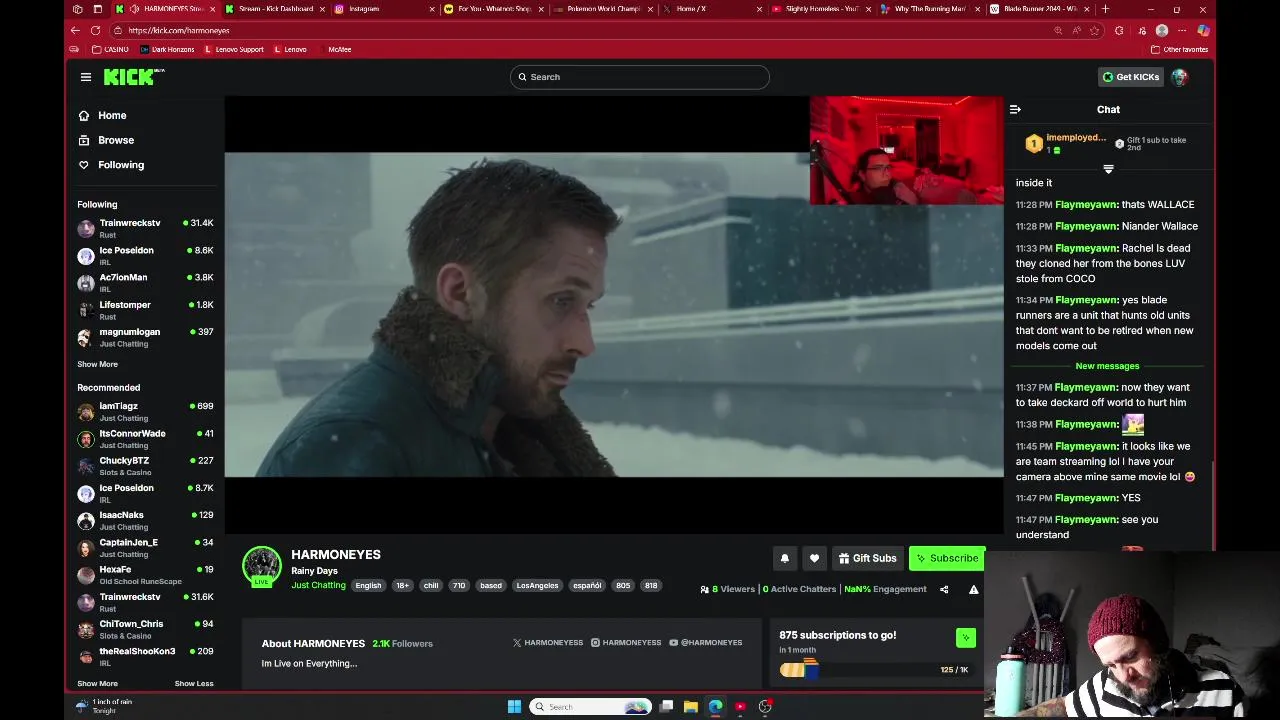Click the share icon beside Engagement
This screenshot has width=1280, height=720.
[x=944, y=589]
